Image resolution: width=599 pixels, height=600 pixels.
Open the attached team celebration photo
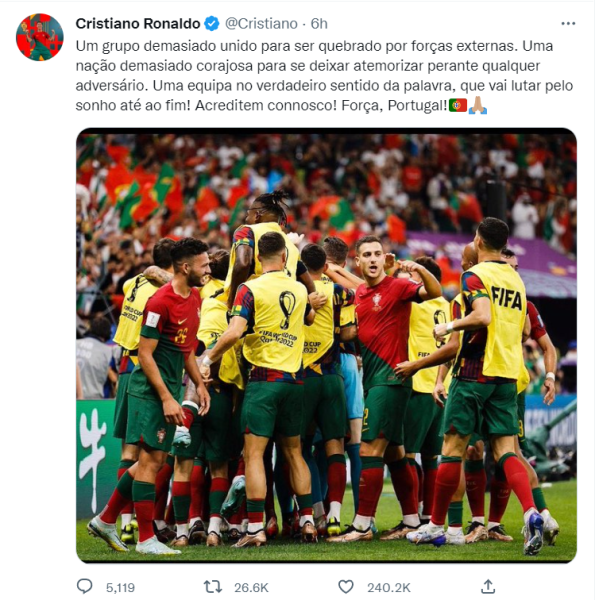[x=326, y=345]
